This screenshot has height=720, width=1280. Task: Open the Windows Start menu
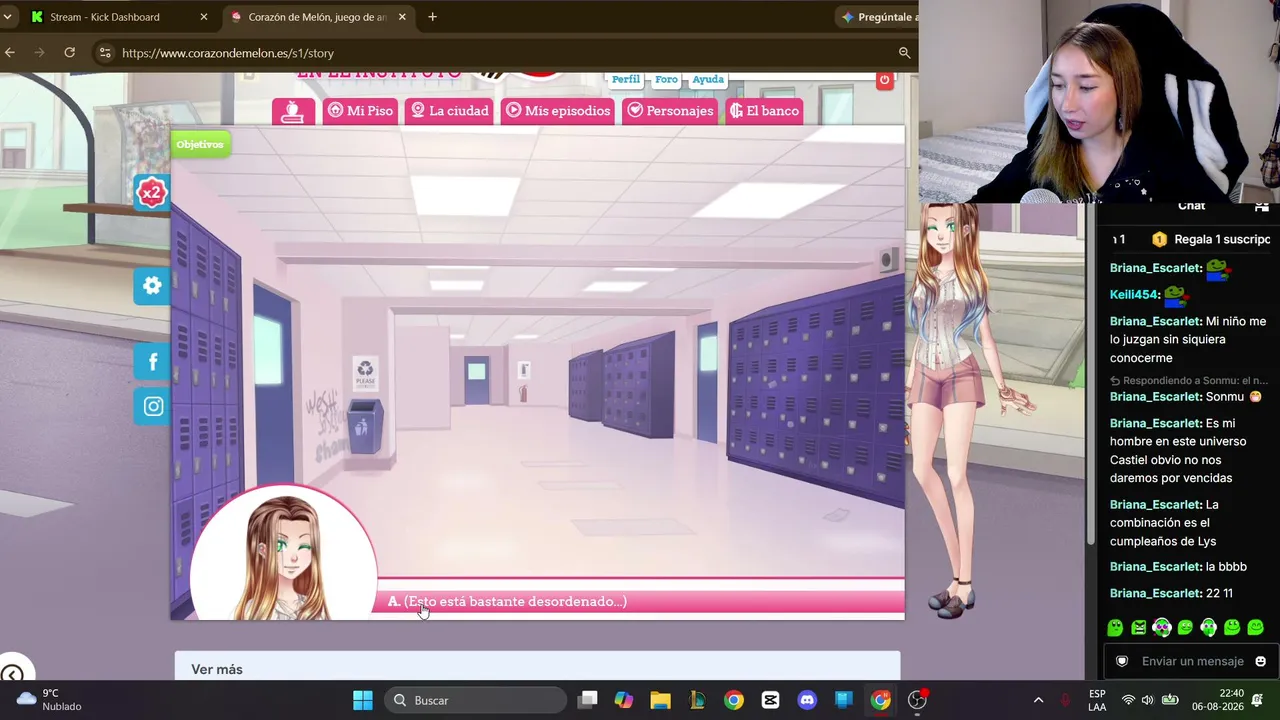pos(362,700)
